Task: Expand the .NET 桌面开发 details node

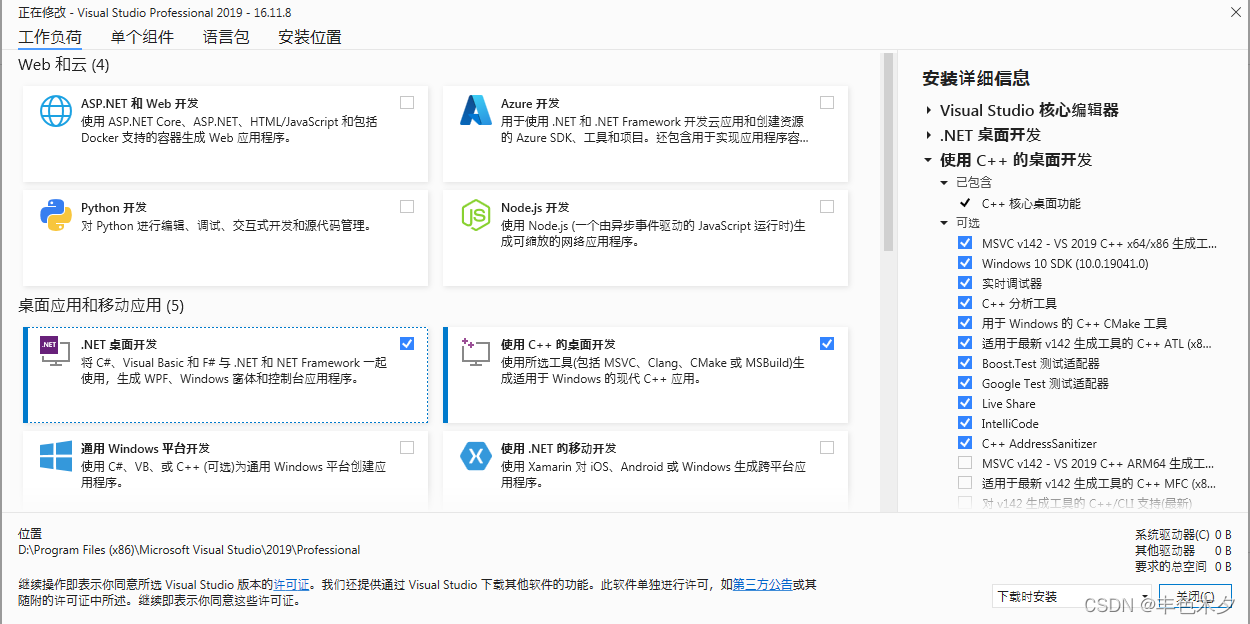Action: point(929,134)
